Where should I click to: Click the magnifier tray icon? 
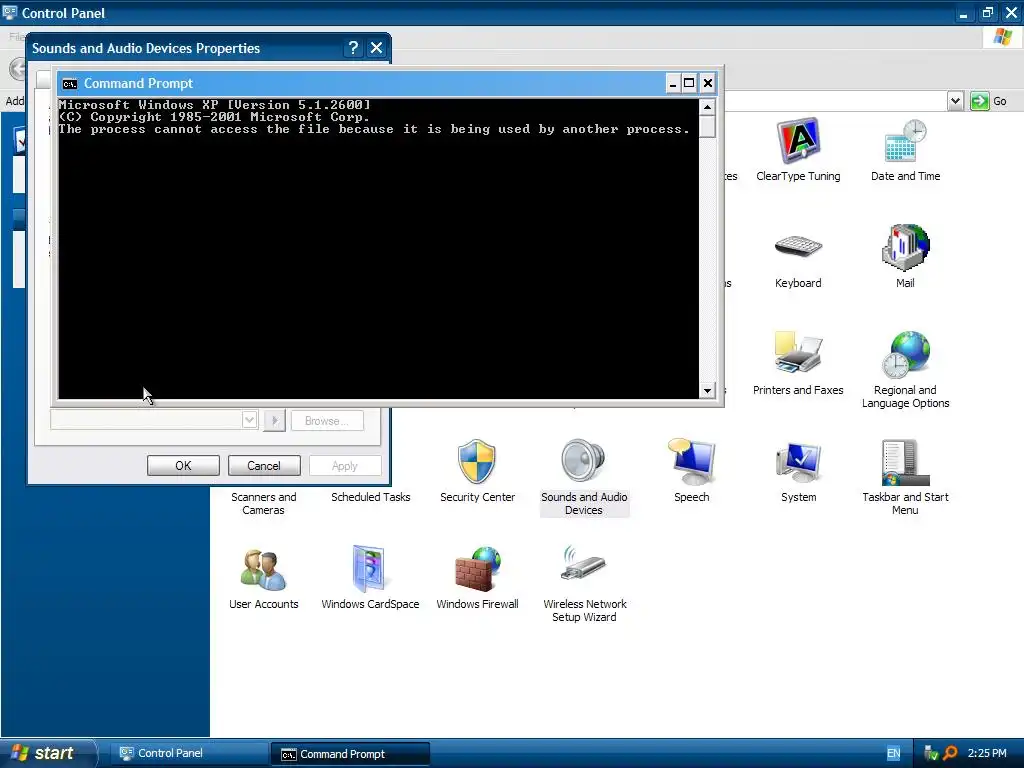tap(950, 753)
